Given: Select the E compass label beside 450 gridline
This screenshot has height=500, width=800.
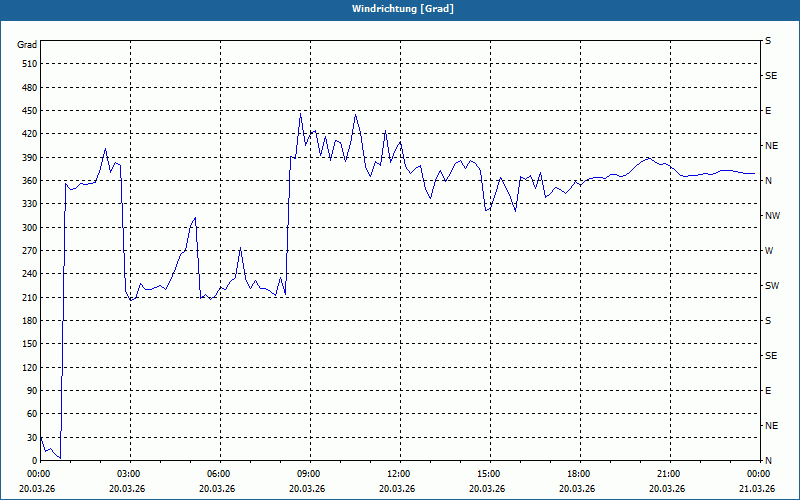Looking at the screenshot, I should point(768,111).
